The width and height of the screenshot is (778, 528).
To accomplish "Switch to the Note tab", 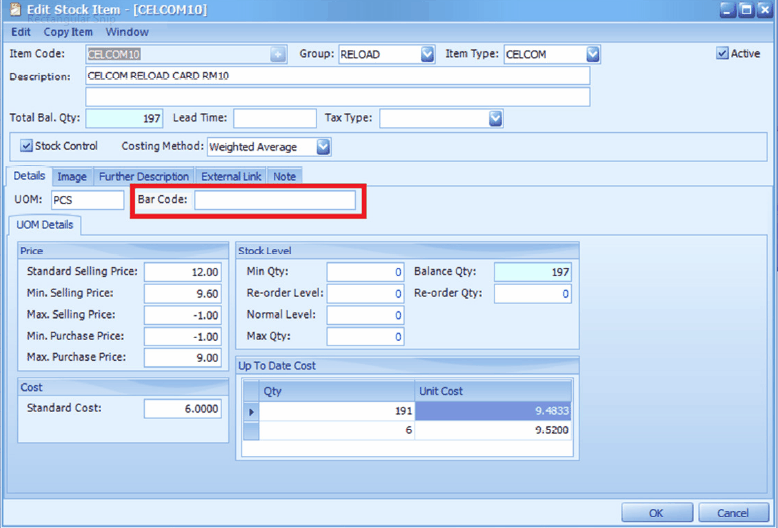I will (x=284, y=177).
